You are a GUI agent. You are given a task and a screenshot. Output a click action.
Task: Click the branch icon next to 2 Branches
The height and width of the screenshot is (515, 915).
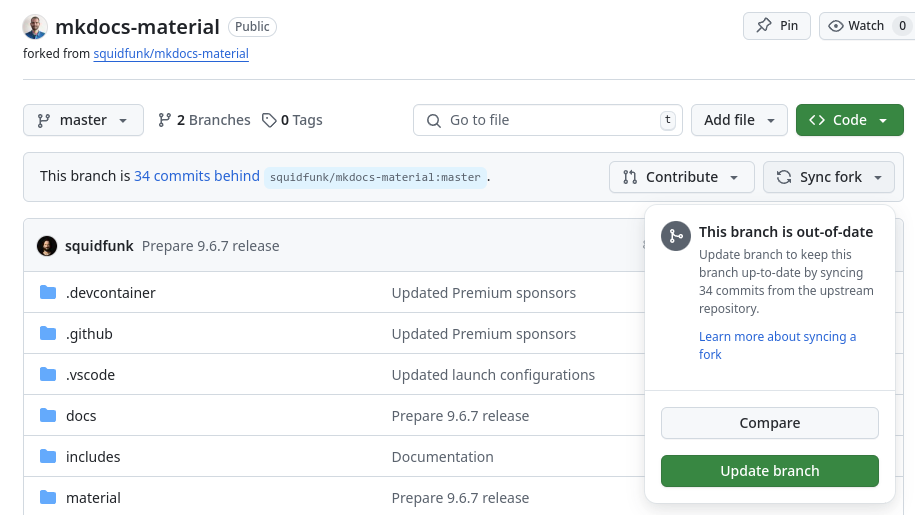tap(165, 120)
